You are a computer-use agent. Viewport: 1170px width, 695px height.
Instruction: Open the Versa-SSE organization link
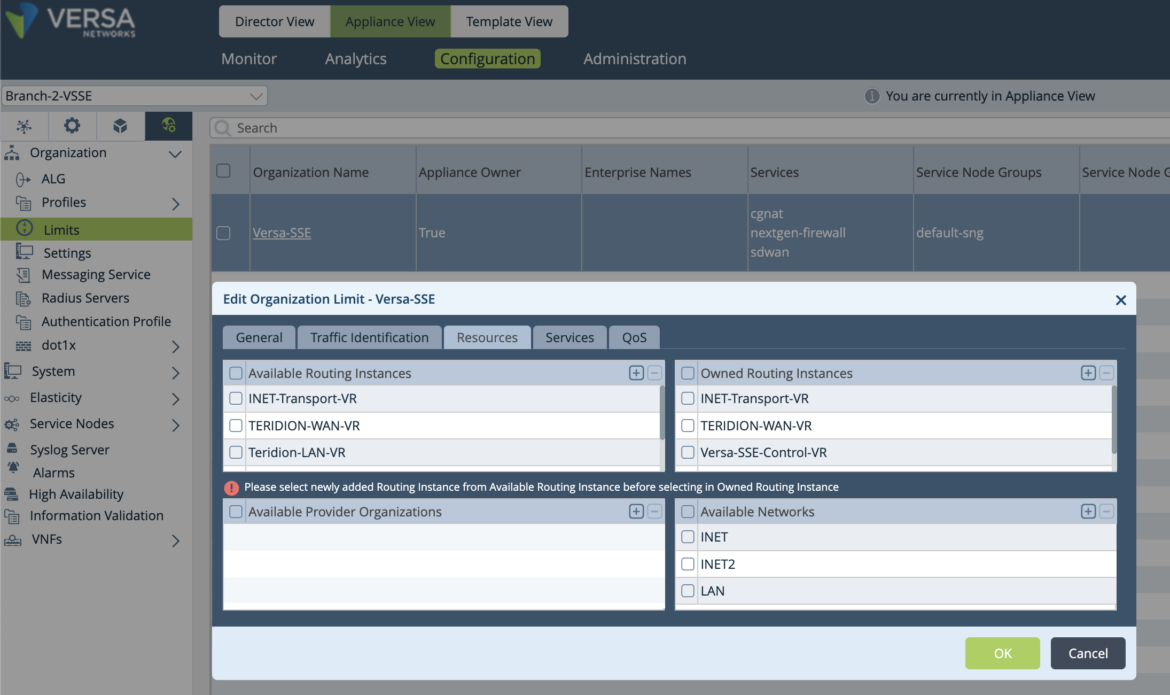(281, 232)
